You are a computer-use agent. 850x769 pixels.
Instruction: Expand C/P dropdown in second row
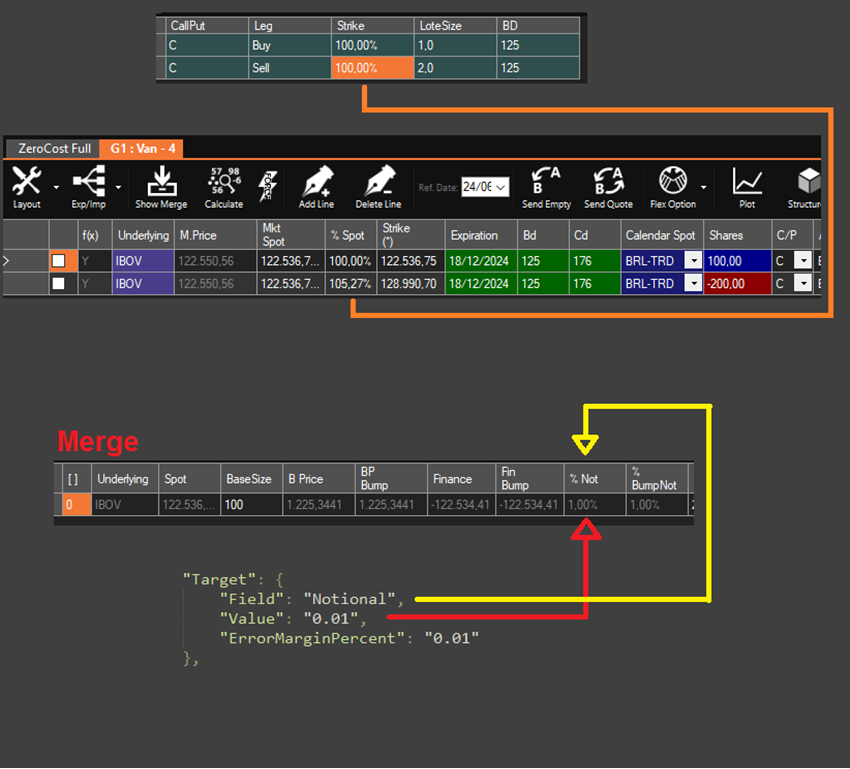(x=801, y=284)
